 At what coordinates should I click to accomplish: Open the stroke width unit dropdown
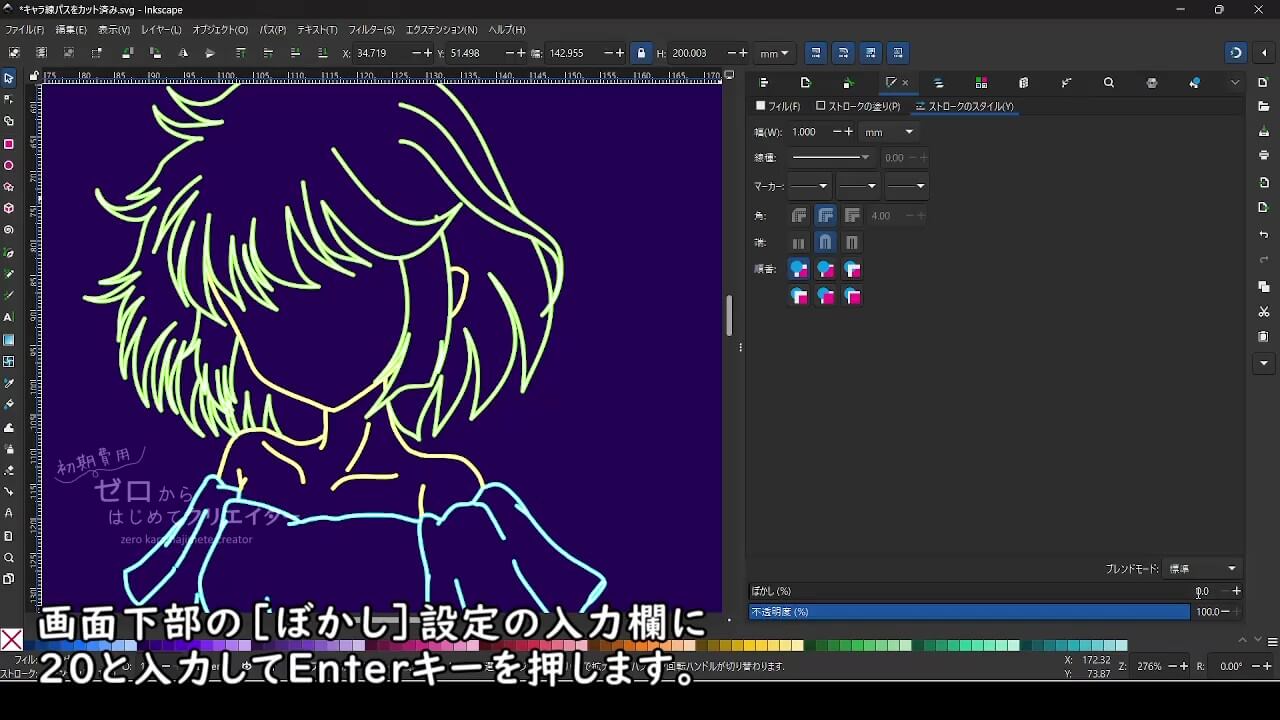889,132
